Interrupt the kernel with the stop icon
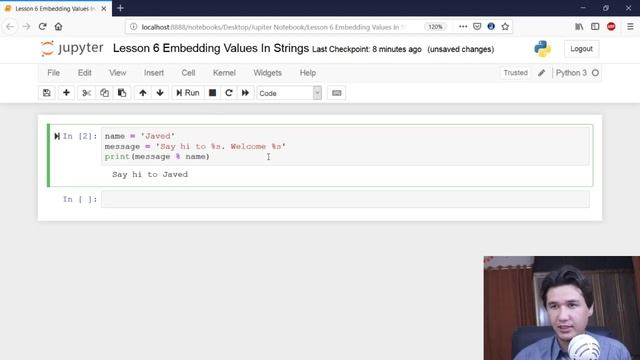The height and width of the screenshot is (360, 640). point(212,93)
